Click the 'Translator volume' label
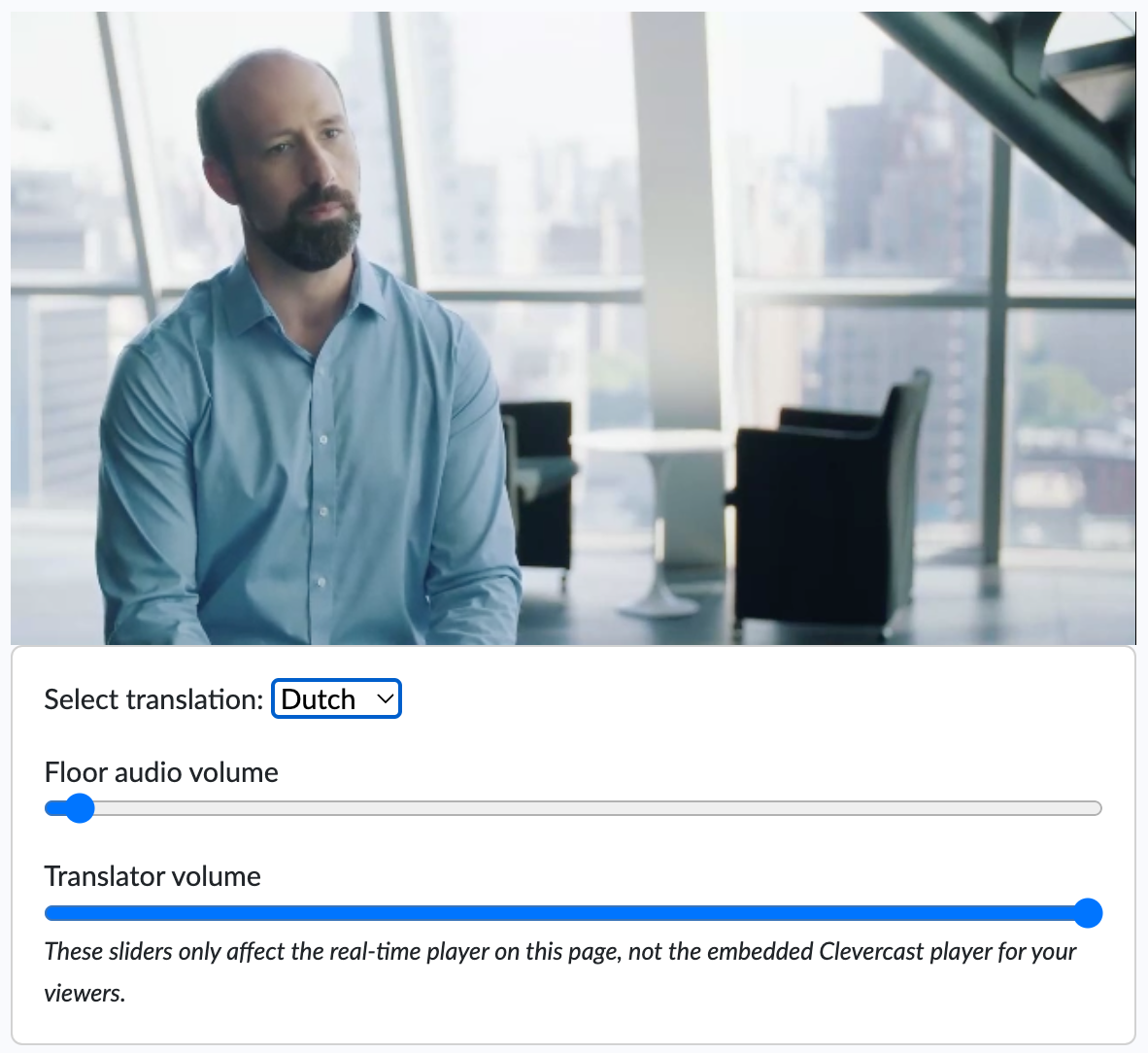 (153, 876)
